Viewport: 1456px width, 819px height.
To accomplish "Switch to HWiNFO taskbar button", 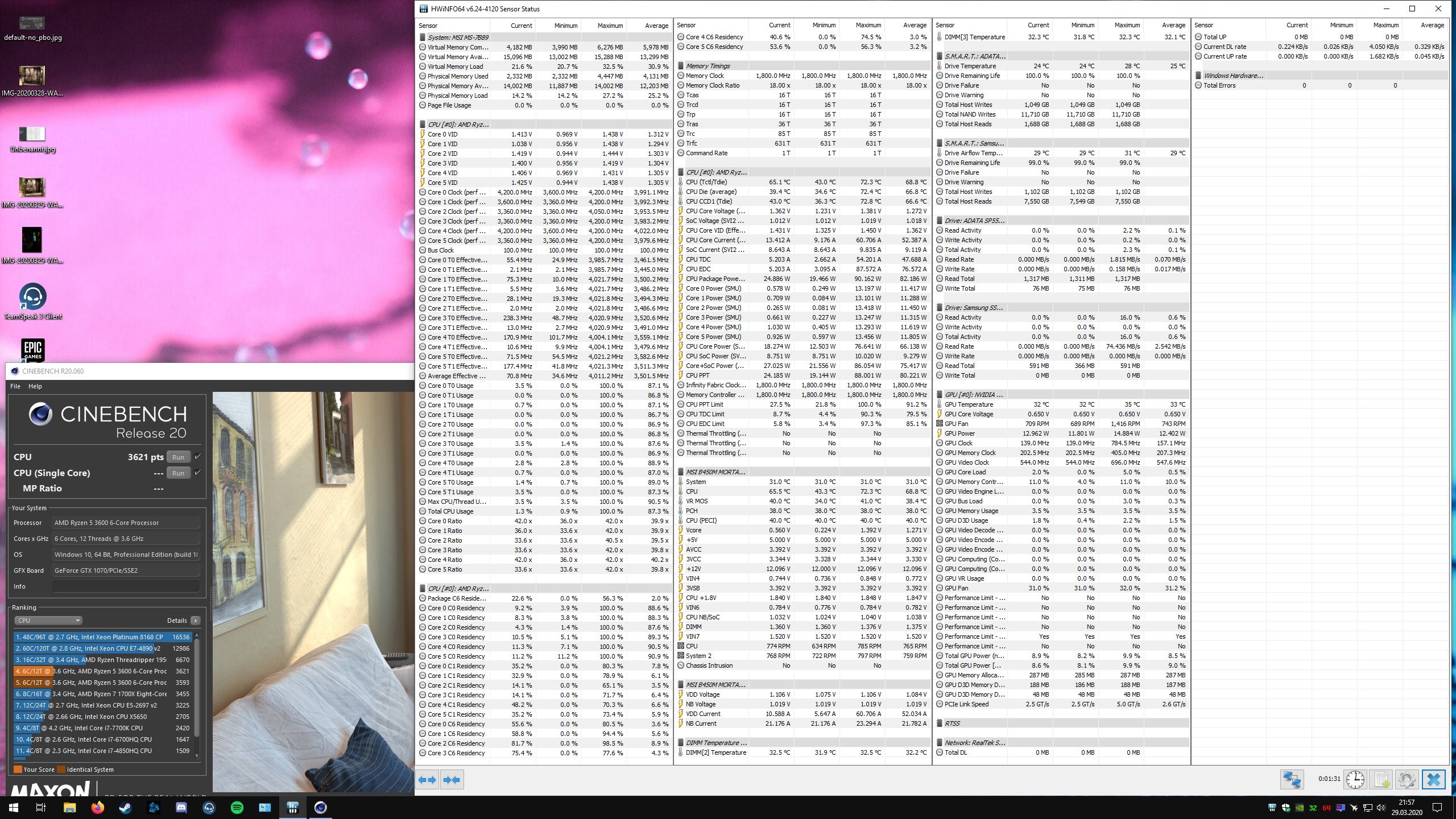I will [292, 807].
